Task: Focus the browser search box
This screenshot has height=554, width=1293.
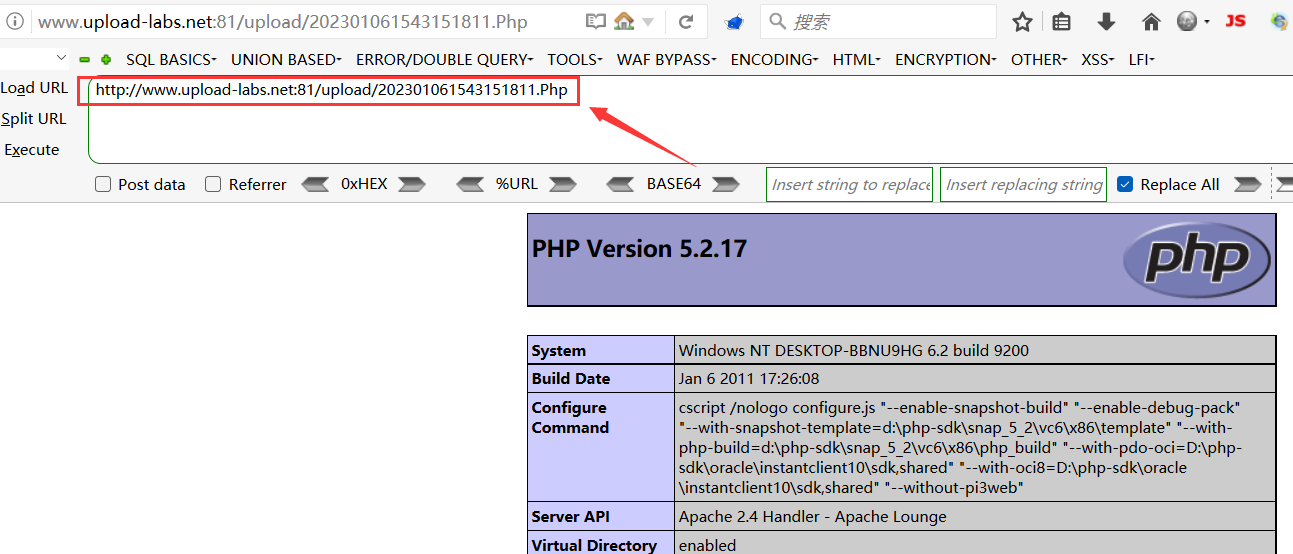Action: (x=878, y=21)
